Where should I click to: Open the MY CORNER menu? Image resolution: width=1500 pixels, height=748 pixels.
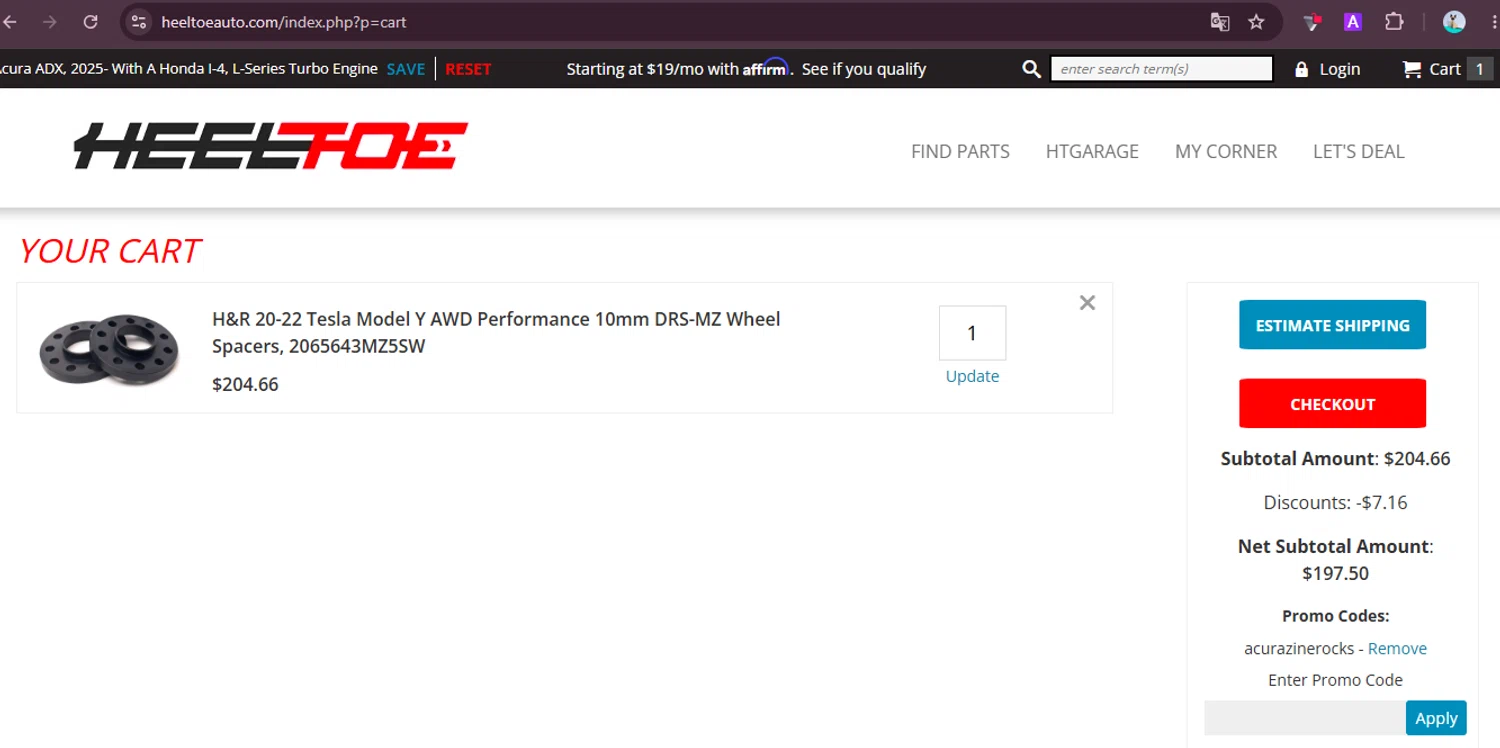click(1226, 151)
